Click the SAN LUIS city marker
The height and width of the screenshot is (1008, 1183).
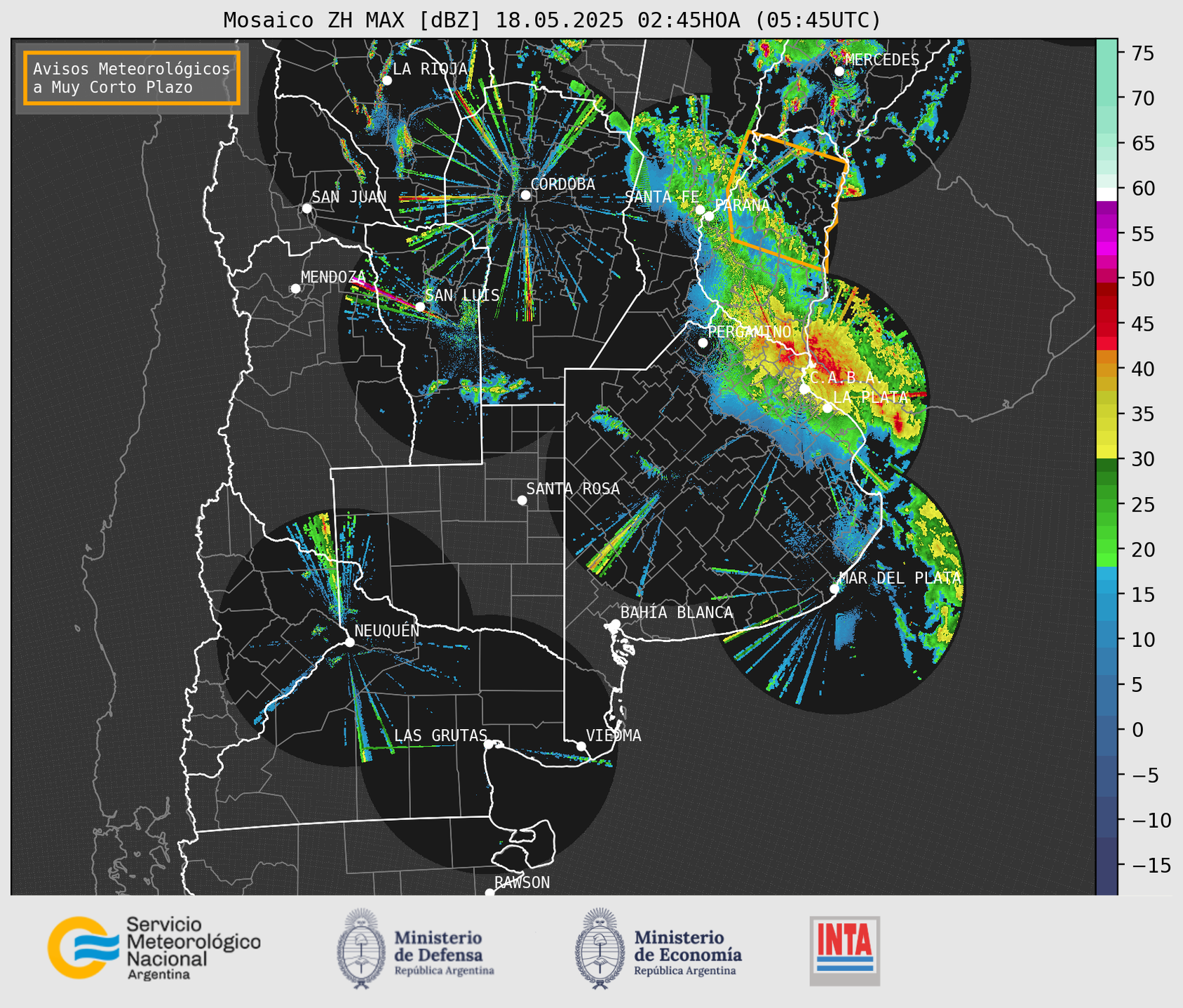click(420, 306)
